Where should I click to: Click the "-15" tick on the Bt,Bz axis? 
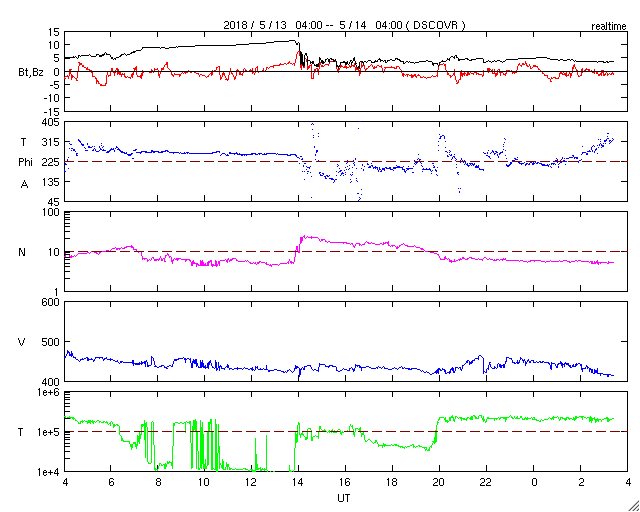pos(51,111)
